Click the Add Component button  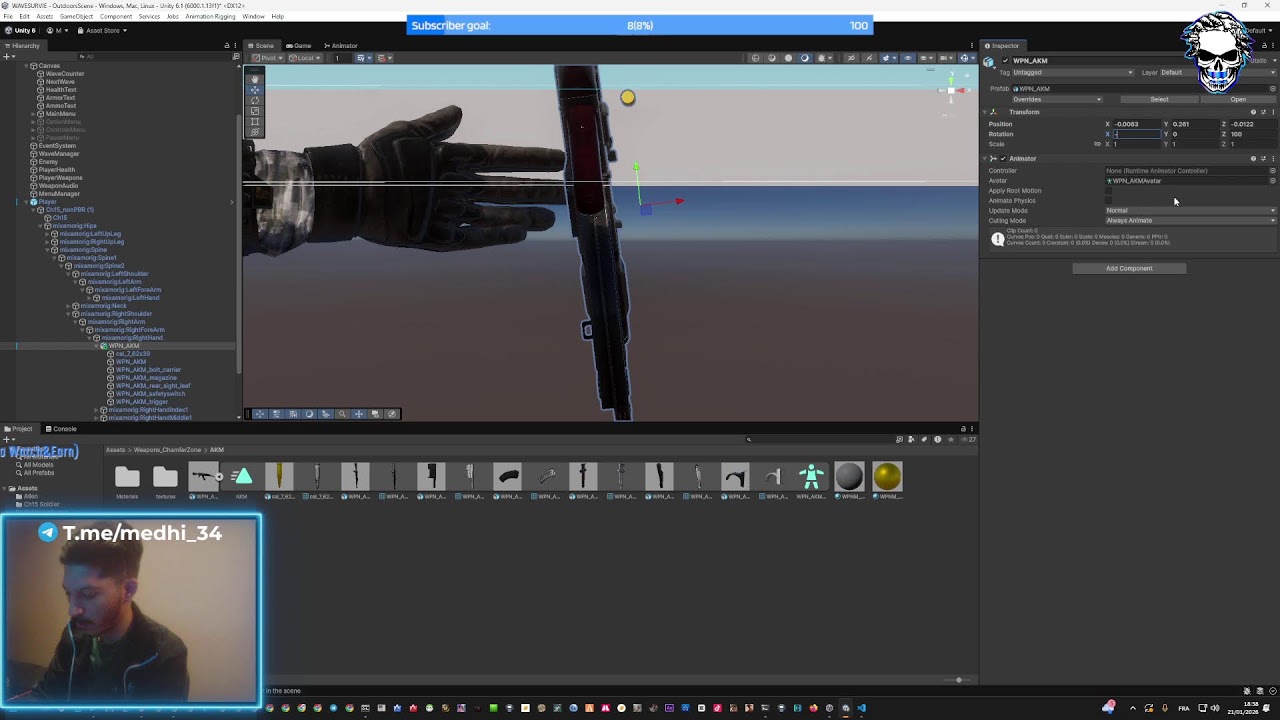click(x=1129, y=268)
